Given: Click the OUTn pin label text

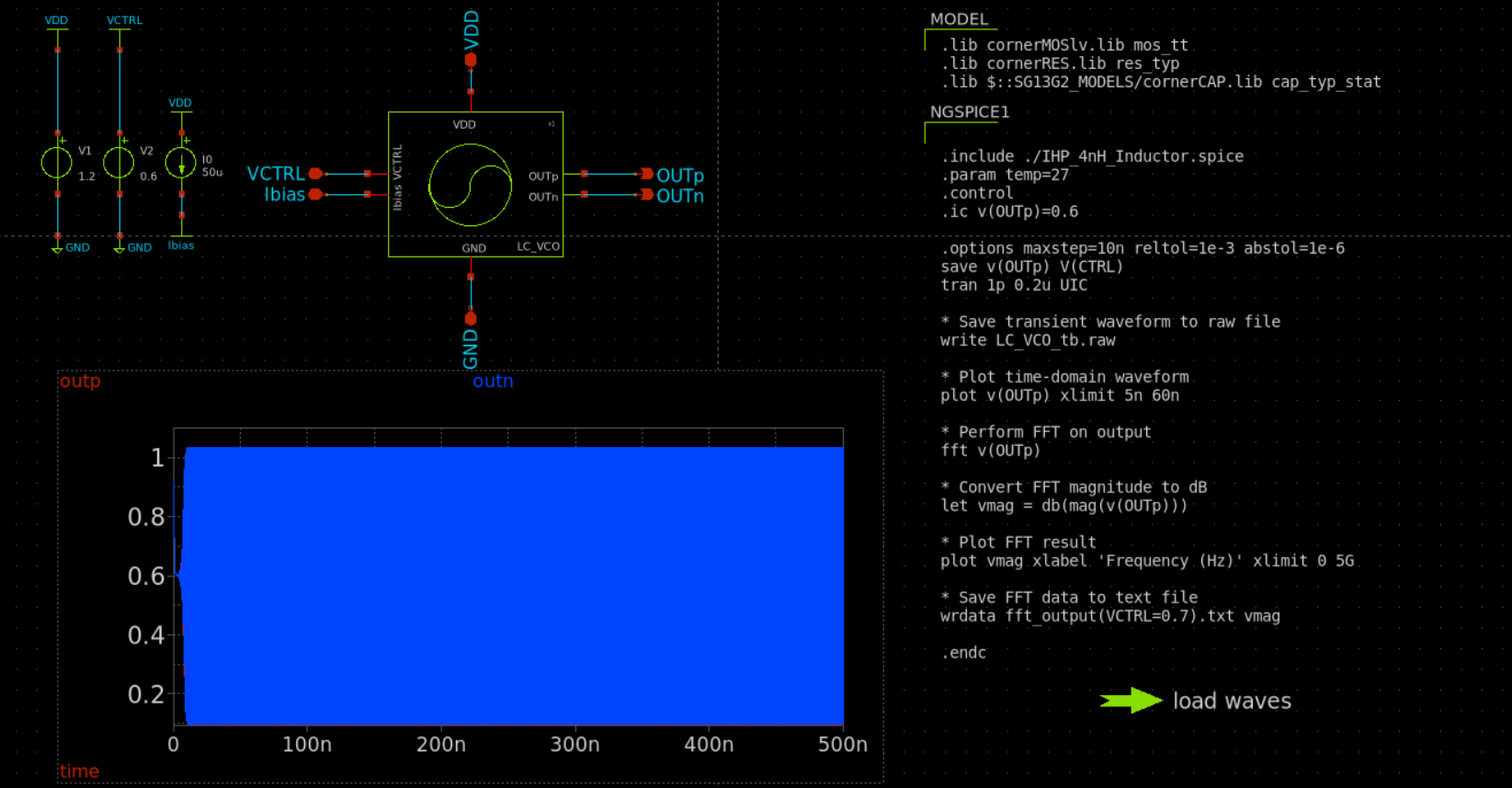Looking at the screenshot, I should pyautogui.click(x=680, y=196).
